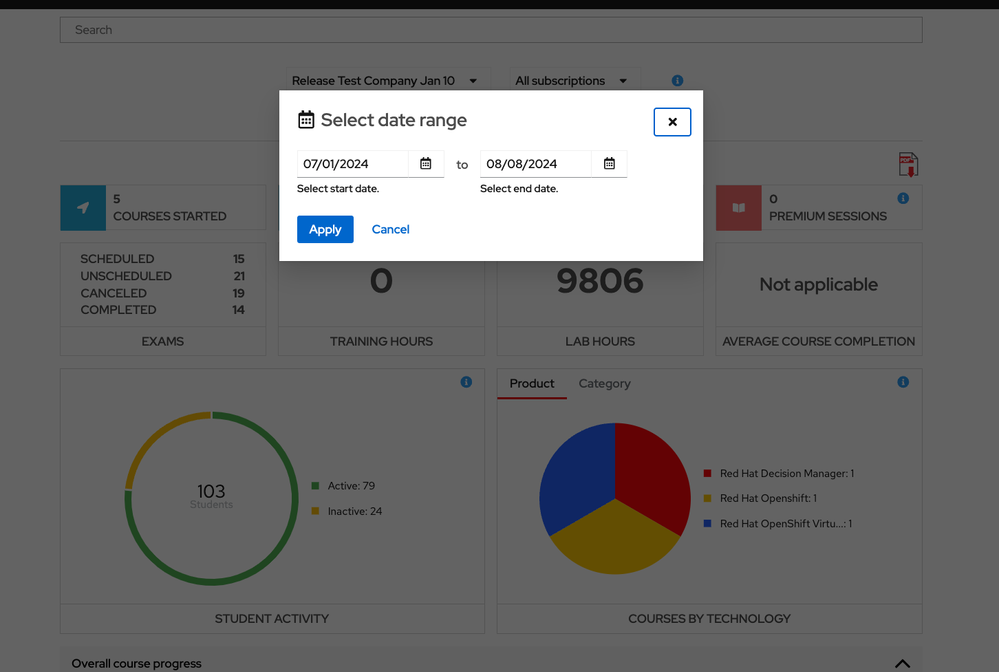Click the end date input field

pos(535,164)
